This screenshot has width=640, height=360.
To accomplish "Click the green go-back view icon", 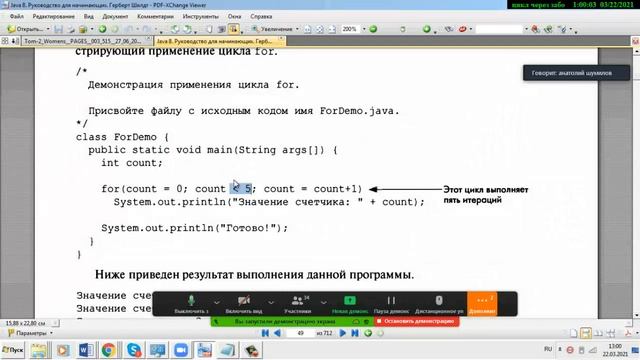I will pos(368,333).
